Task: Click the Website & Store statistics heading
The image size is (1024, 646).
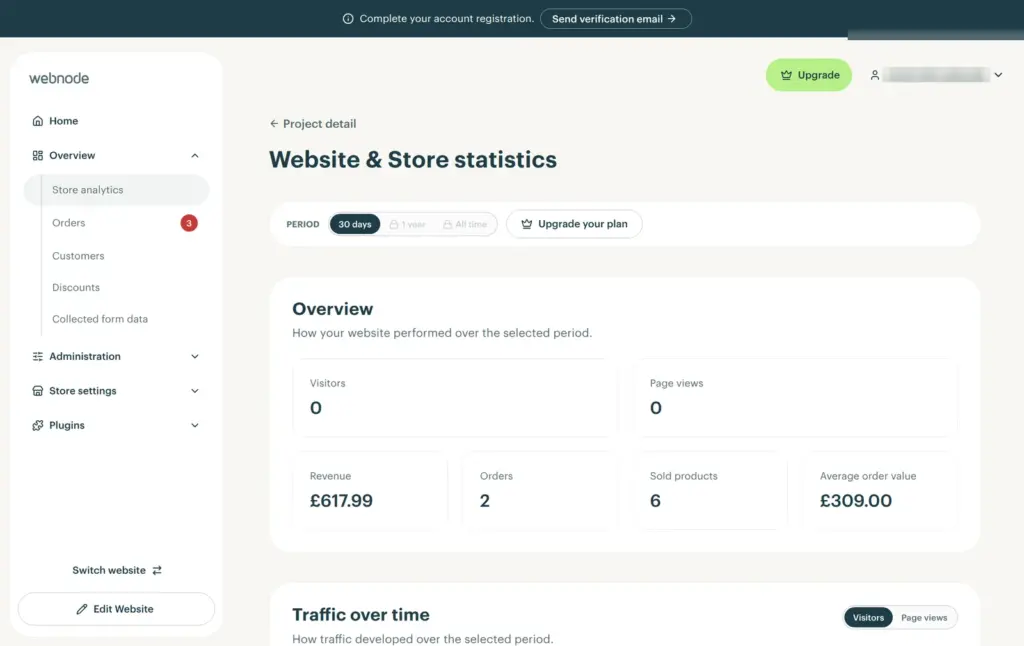Action: (x=413, y=160)
